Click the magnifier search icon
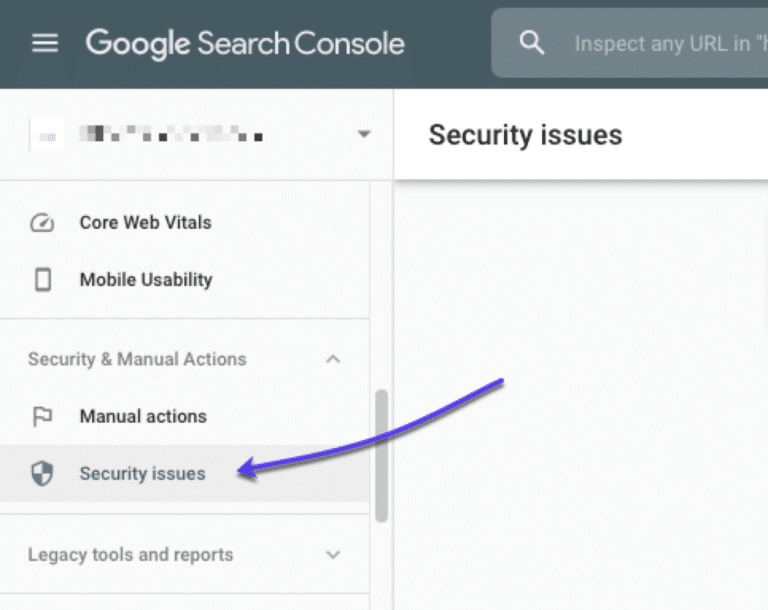The image size is (768, 610). (x=532, y=43)
